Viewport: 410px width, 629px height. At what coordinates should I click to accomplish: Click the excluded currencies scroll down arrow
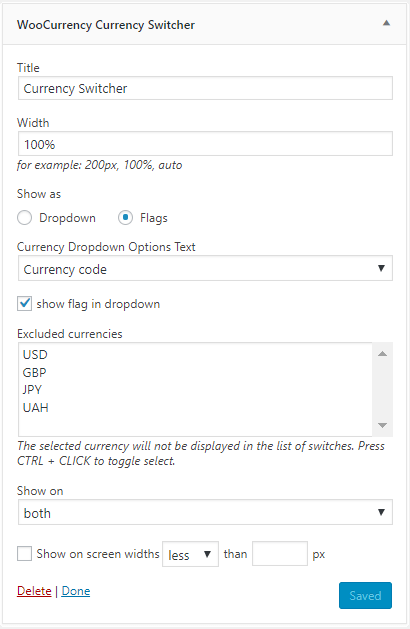click(x=382, y=425)
